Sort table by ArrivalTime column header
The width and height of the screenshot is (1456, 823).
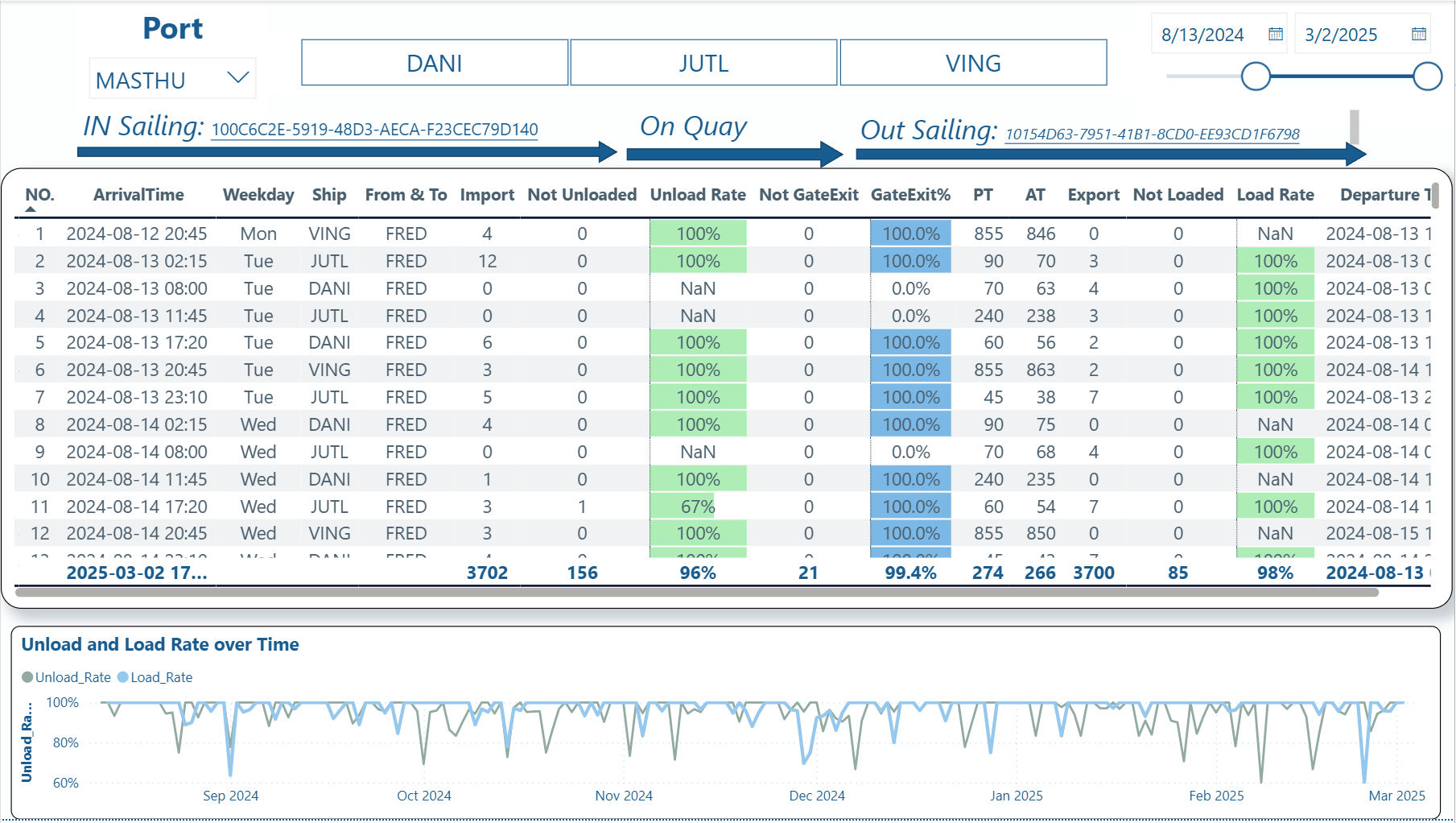138,195
